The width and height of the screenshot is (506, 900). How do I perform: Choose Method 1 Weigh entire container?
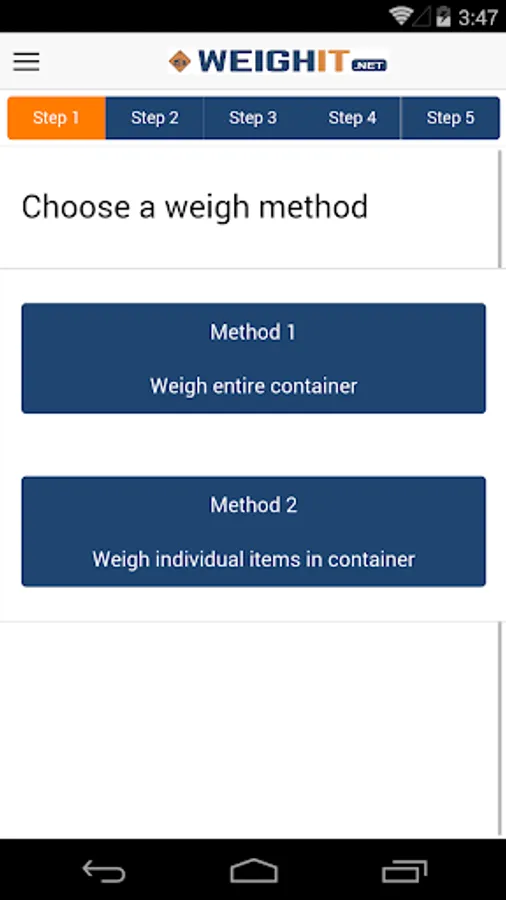[254, 358]
